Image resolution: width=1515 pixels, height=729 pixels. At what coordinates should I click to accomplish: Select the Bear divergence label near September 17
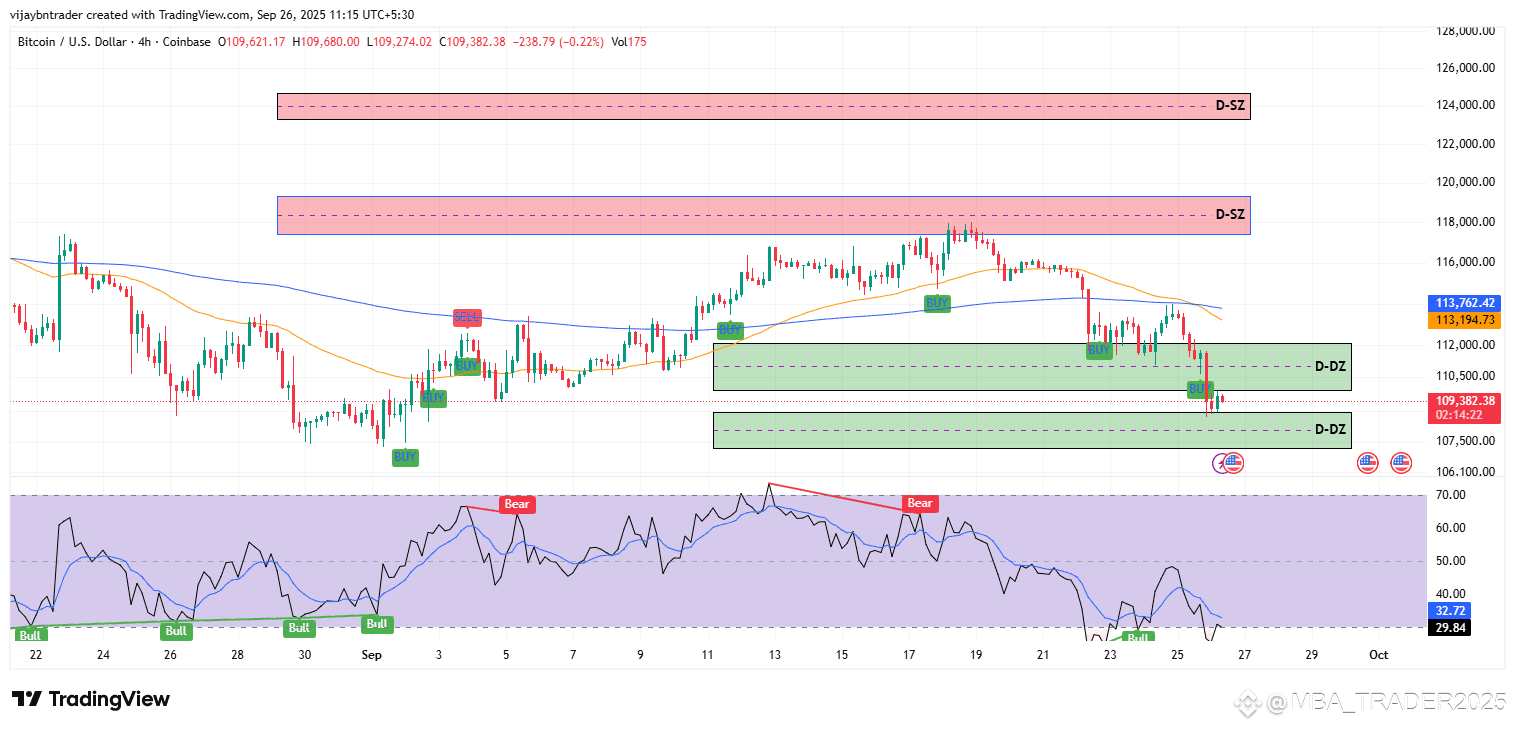[919, 504]
